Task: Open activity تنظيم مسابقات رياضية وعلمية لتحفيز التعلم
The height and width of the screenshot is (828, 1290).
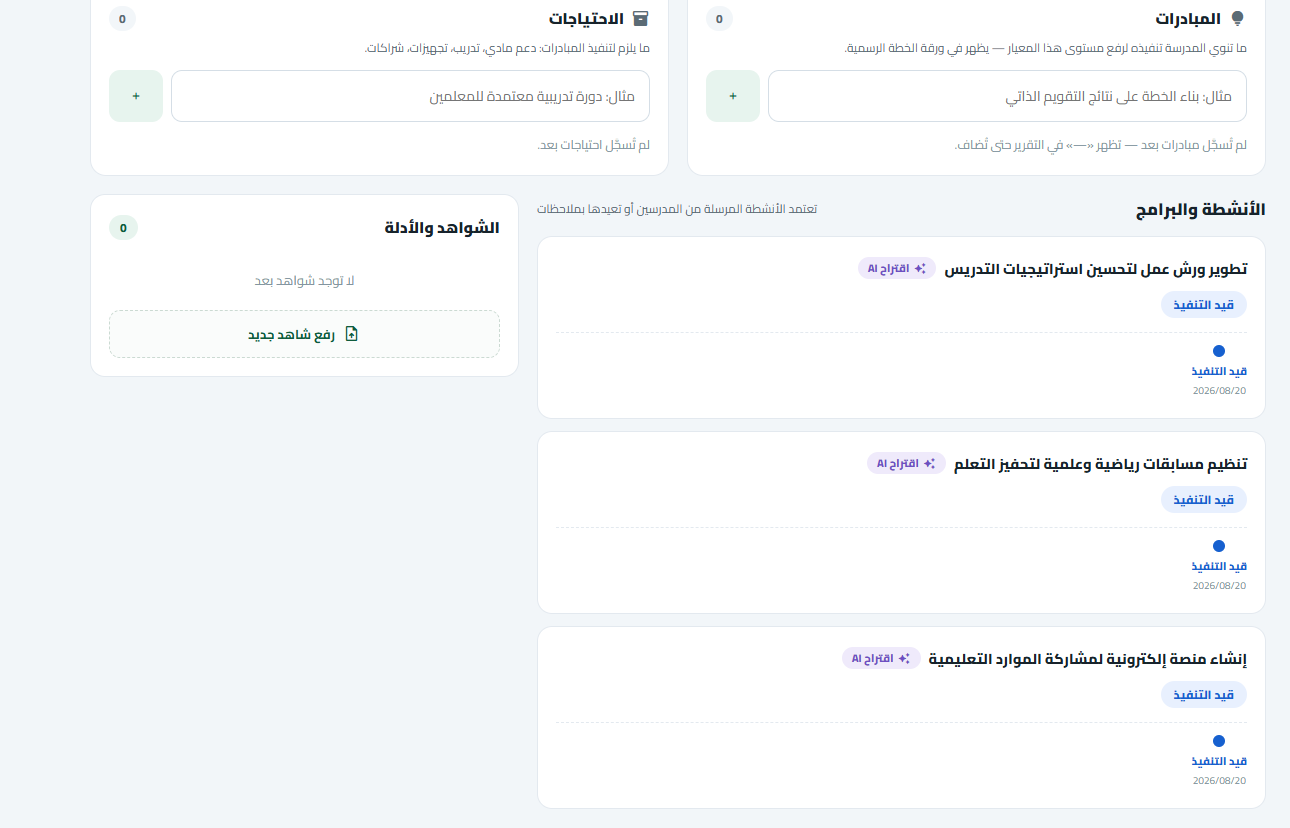Action: [1101, 464]
